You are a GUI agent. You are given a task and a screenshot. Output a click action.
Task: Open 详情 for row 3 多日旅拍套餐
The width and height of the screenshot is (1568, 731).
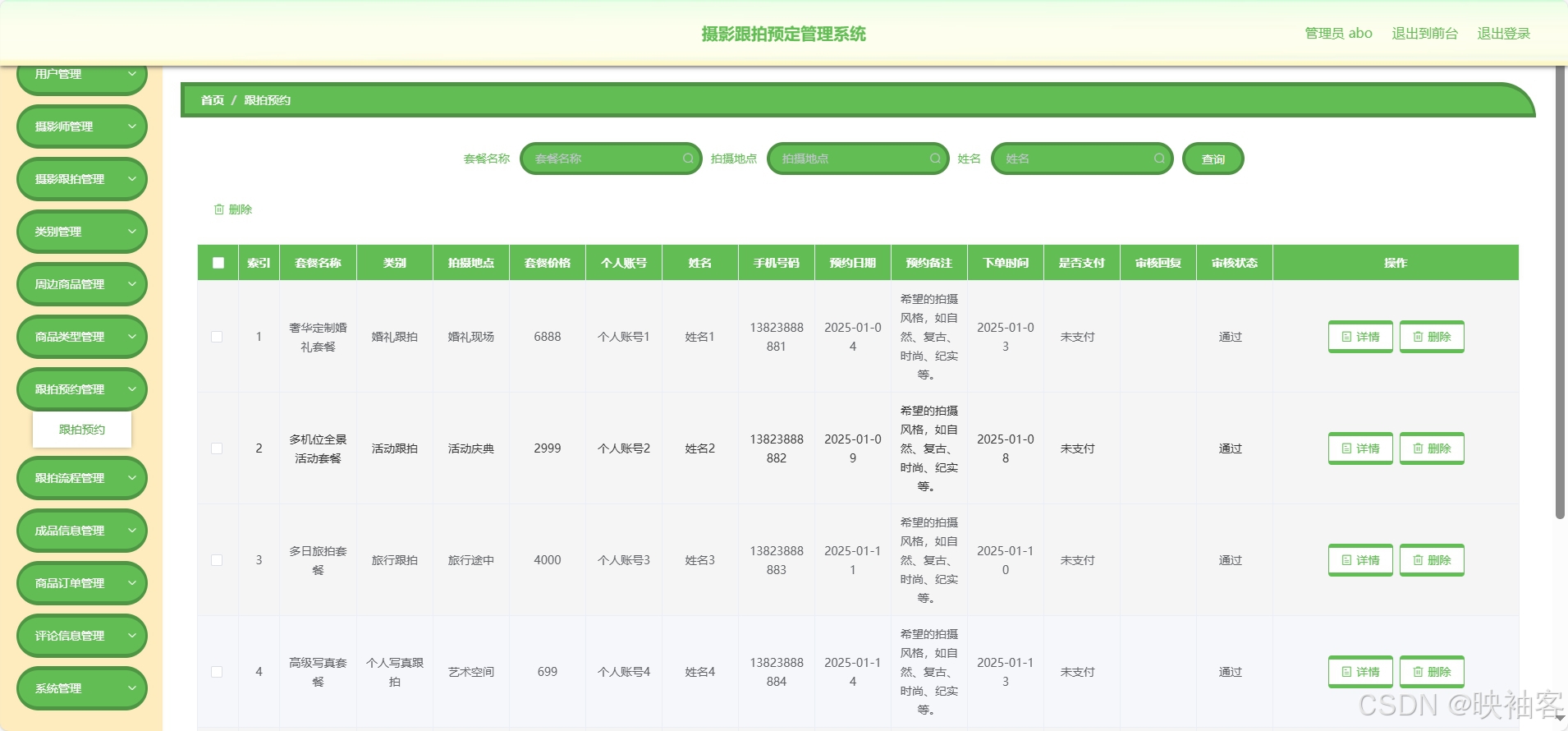click(1360, 560)
